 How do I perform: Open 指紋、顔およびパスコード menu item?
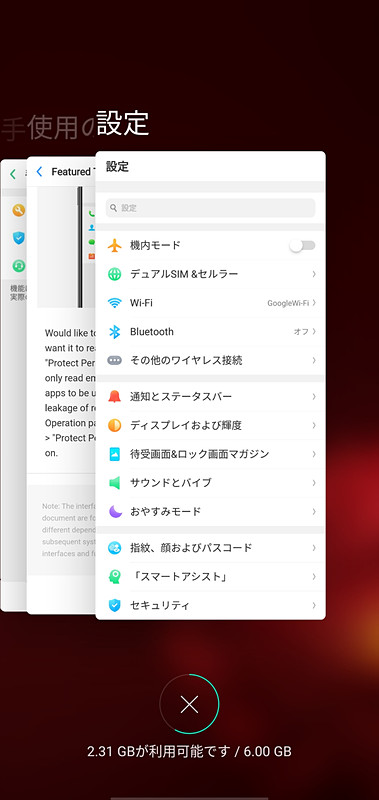click(x=210, y=548)
